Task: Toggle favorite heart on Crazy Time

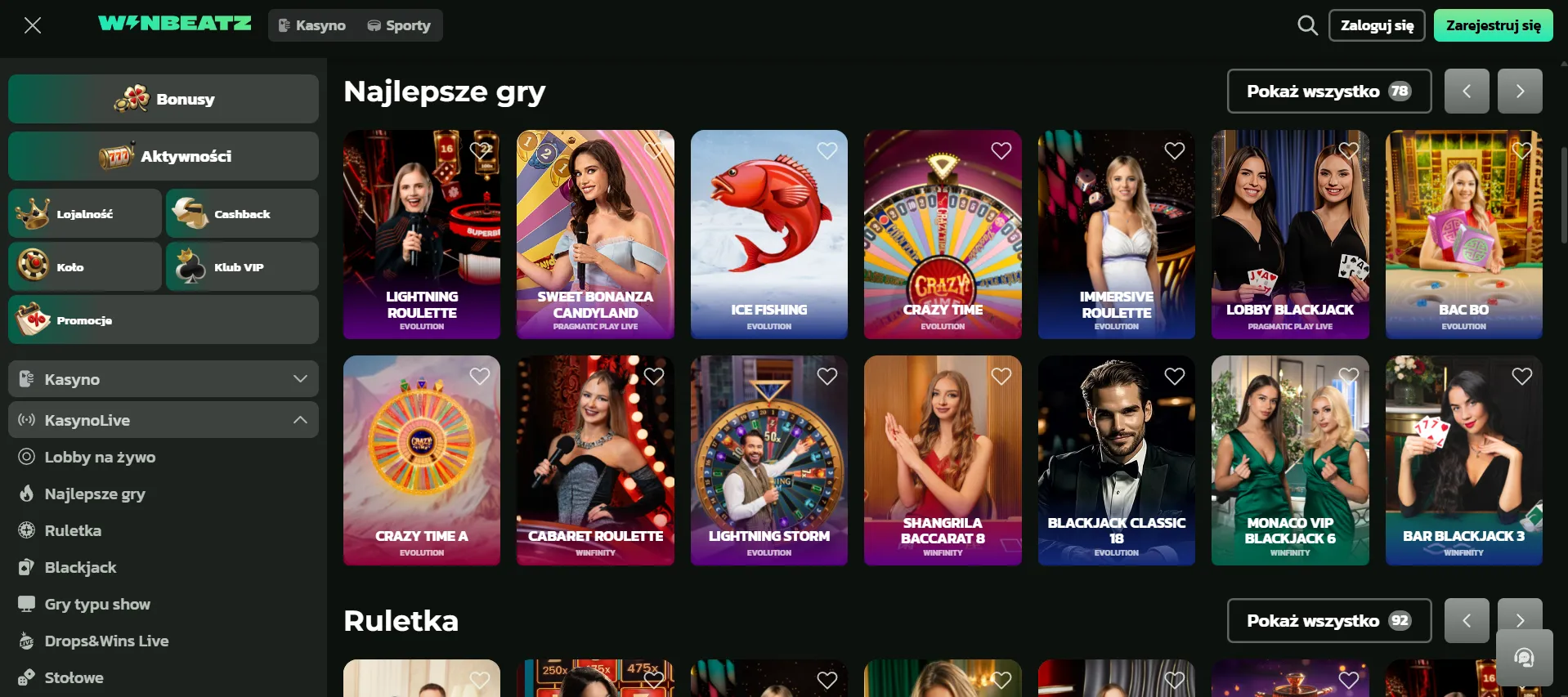Action: point(1001,151)
